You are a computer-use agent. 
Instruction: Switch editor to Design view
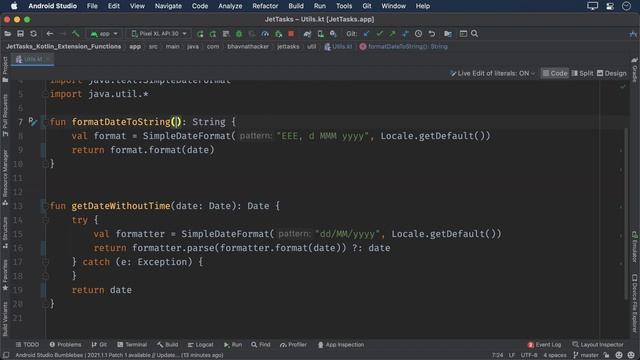click(x=611, y=73)
